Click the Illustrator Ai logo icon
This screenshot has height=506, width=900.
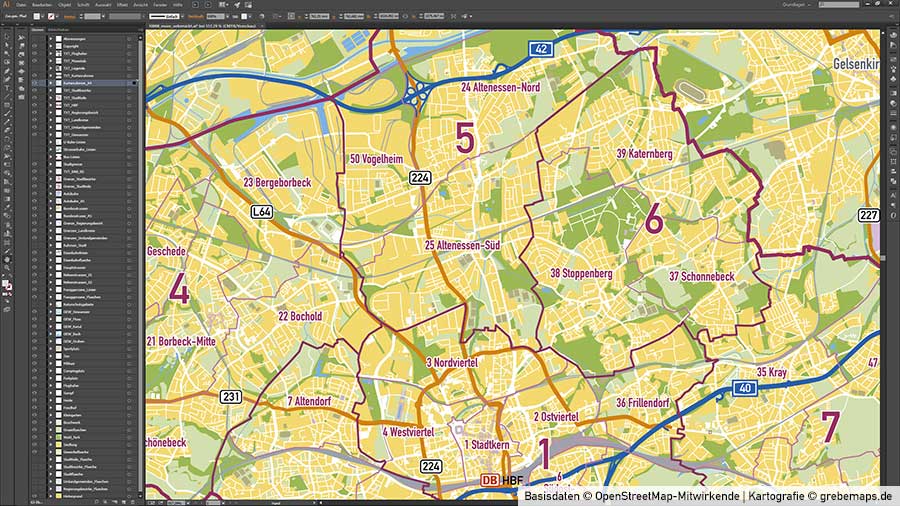(x=6, y=5)
